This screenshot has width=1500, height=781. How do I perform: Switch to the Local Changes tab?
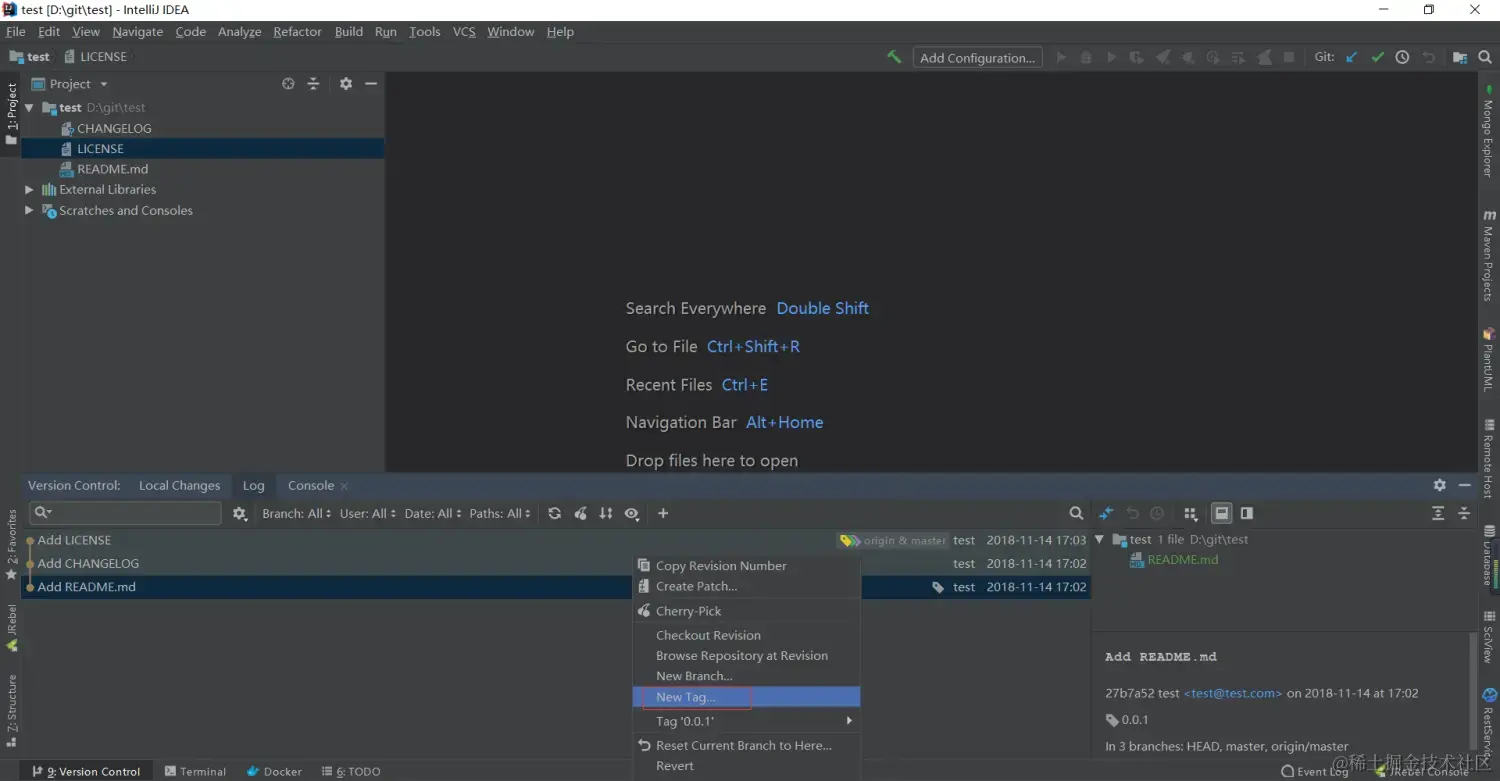click(x=179, y=485)
